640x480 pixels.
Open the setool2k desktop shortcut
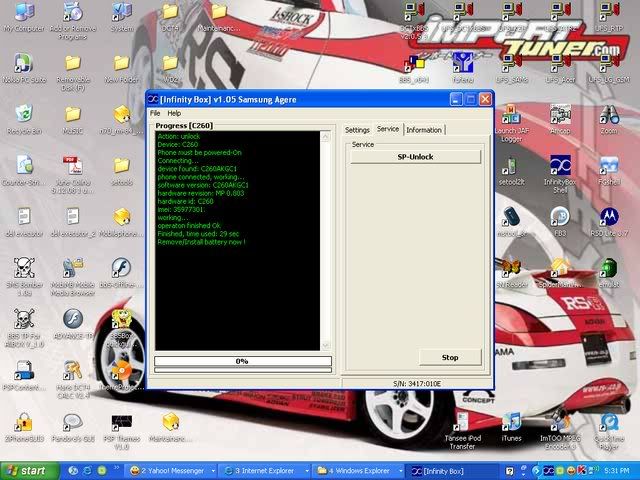(x=511, y=171)
